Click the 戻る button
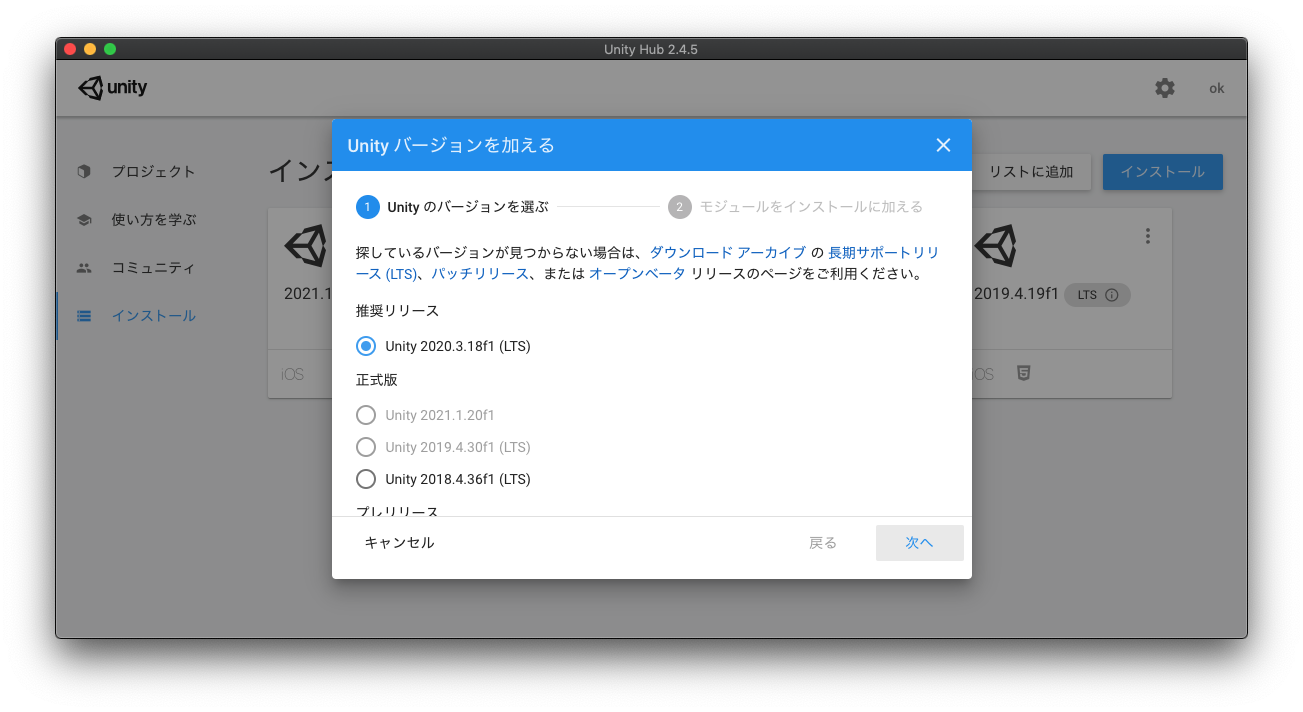 [x=823, y=543]
